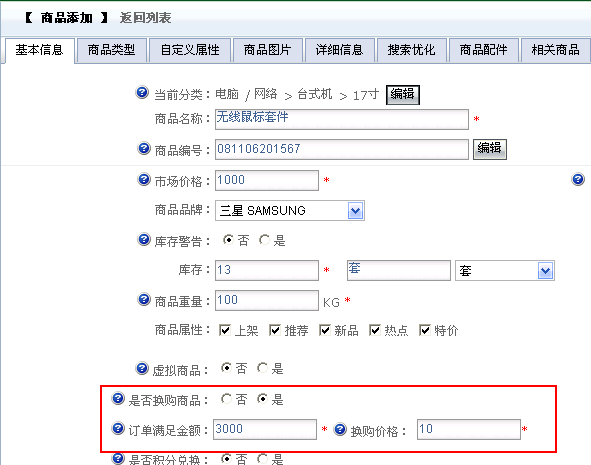Click 编辑 button next to 商品编号
Image resolution: width=591 pixels, height=465 pixels.
pos(490,149)
